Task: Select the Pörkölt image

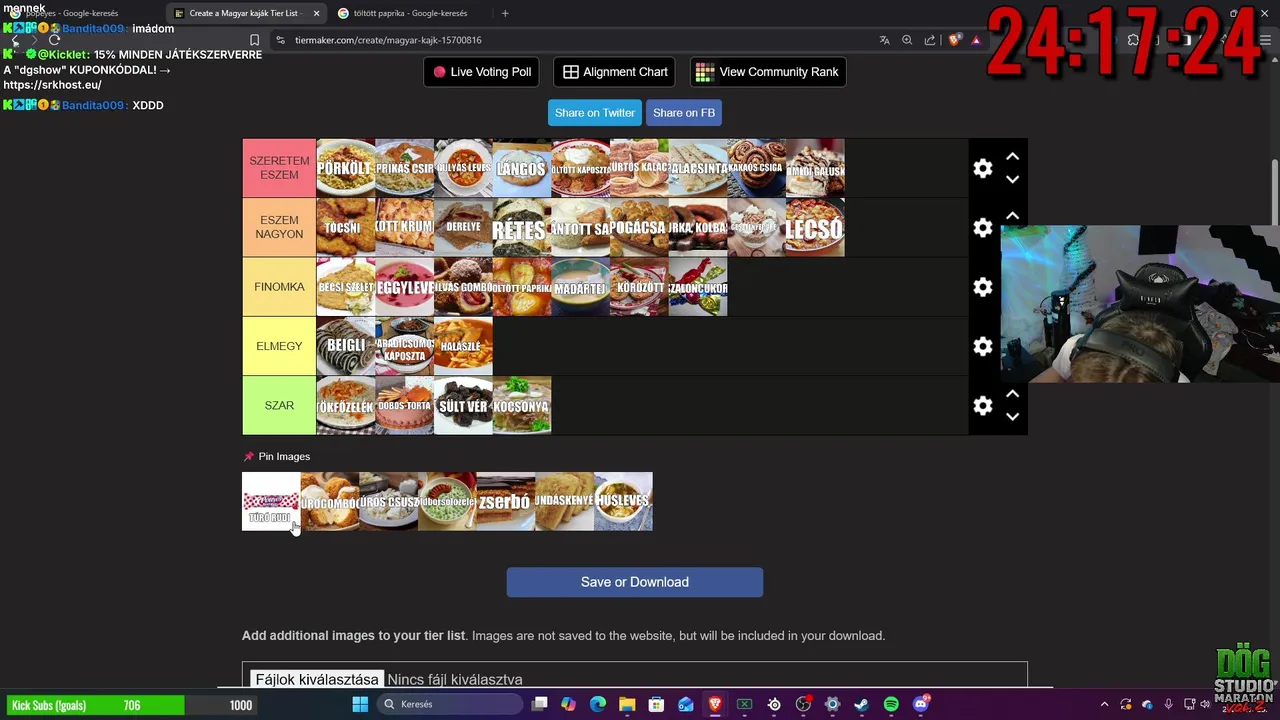Action: click(346, 168)
